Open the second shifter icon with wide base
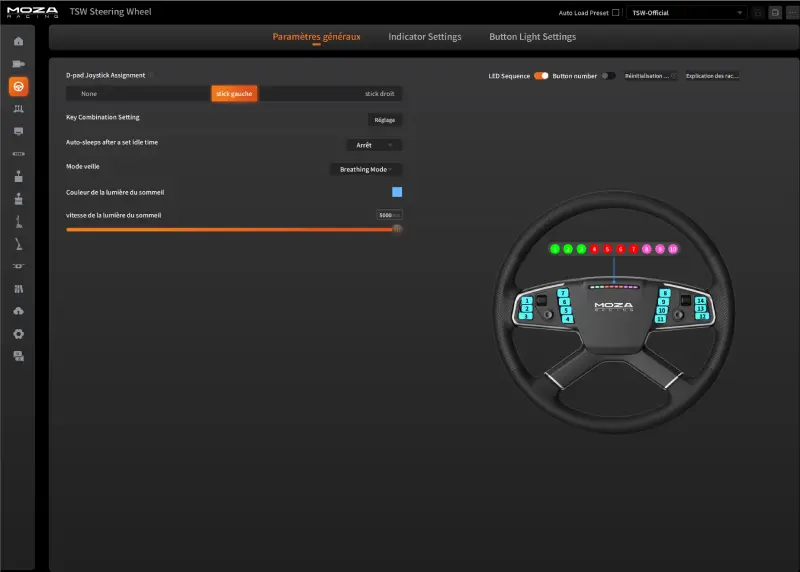 (x=18, y=199)
